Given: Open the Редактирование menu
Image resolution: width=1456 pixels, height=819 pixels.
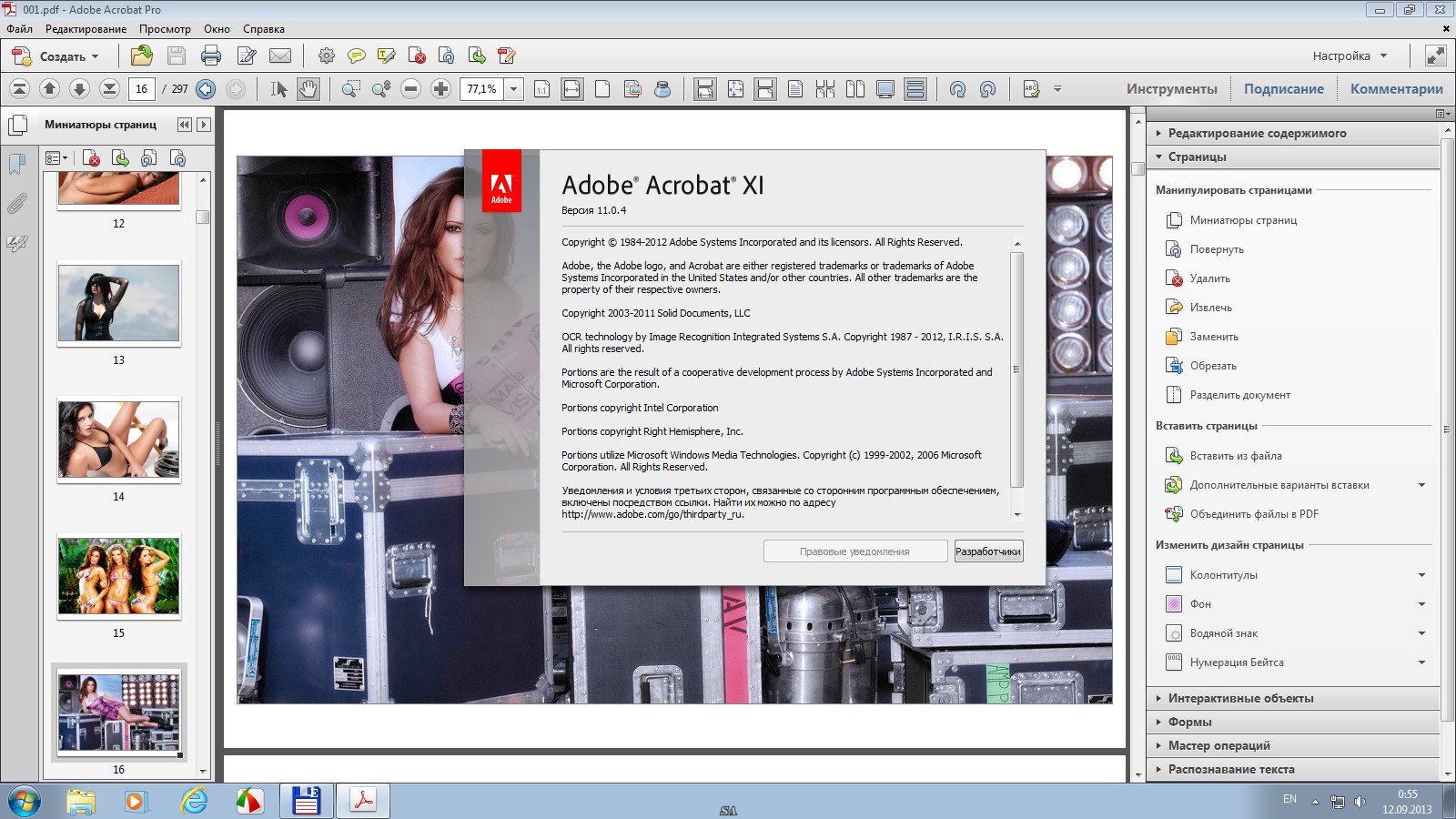Looking at the screenshot, I should pyautogui.click(x=86, y=29).
